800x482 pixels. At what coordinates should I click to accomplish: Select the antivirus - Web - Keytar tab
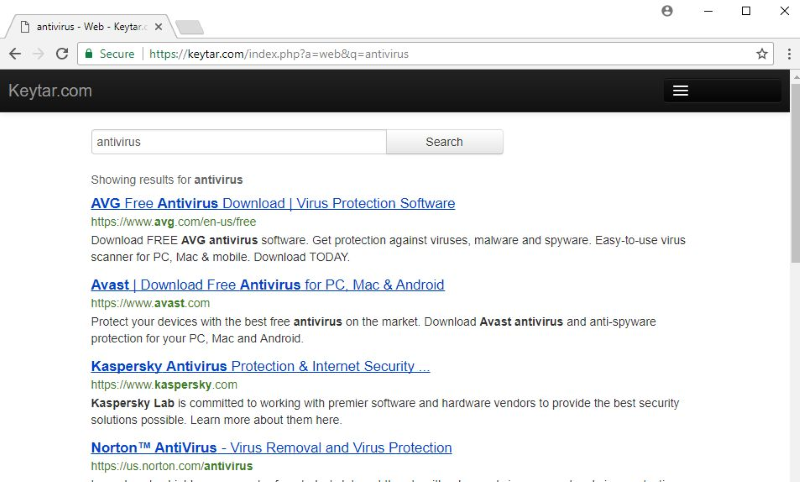click(x=90, y=26)
